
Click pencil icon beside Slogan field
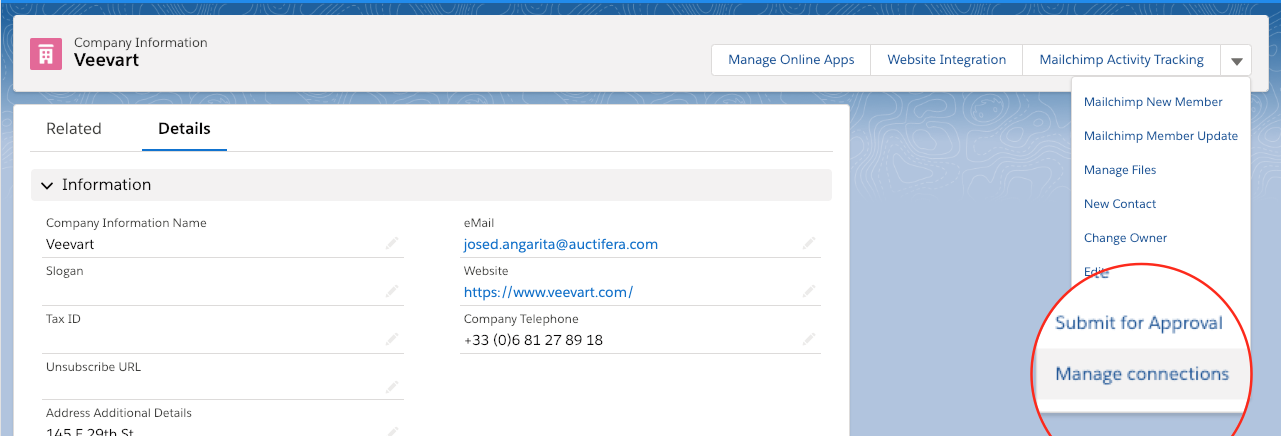(392, 291)
